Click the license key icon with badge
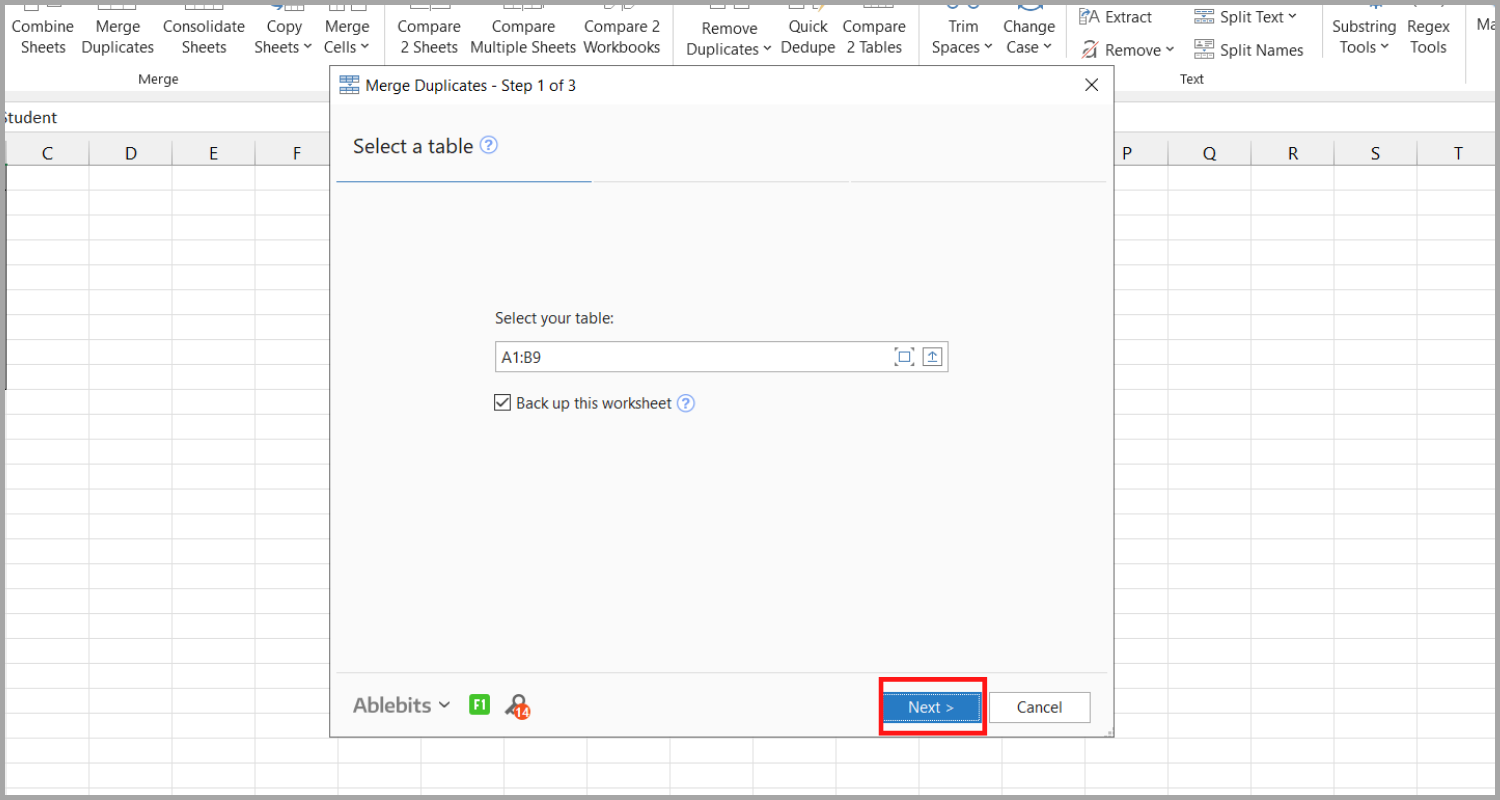Screen dimensions: 1500x800 [517, 706]
